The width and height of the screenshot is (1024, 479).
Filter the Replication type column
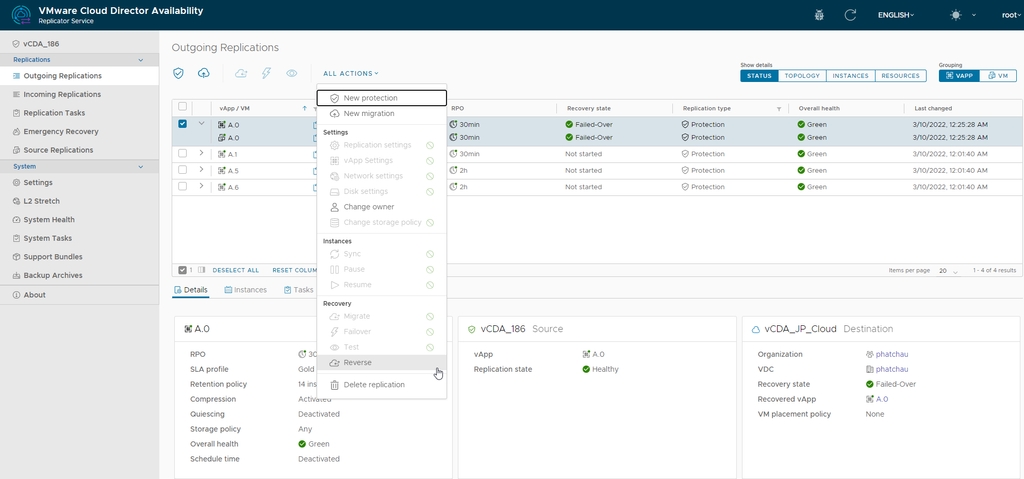click(779, 108)
